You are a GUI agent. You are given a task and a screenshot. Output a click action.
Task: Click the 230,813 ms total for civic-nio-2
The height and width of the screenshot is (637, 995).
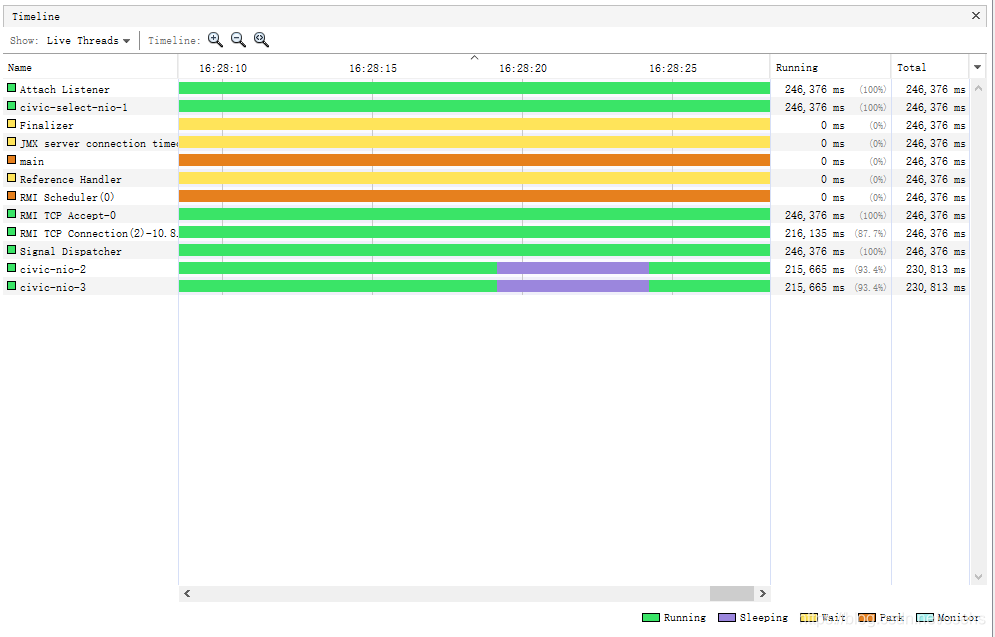coord(935,269)
